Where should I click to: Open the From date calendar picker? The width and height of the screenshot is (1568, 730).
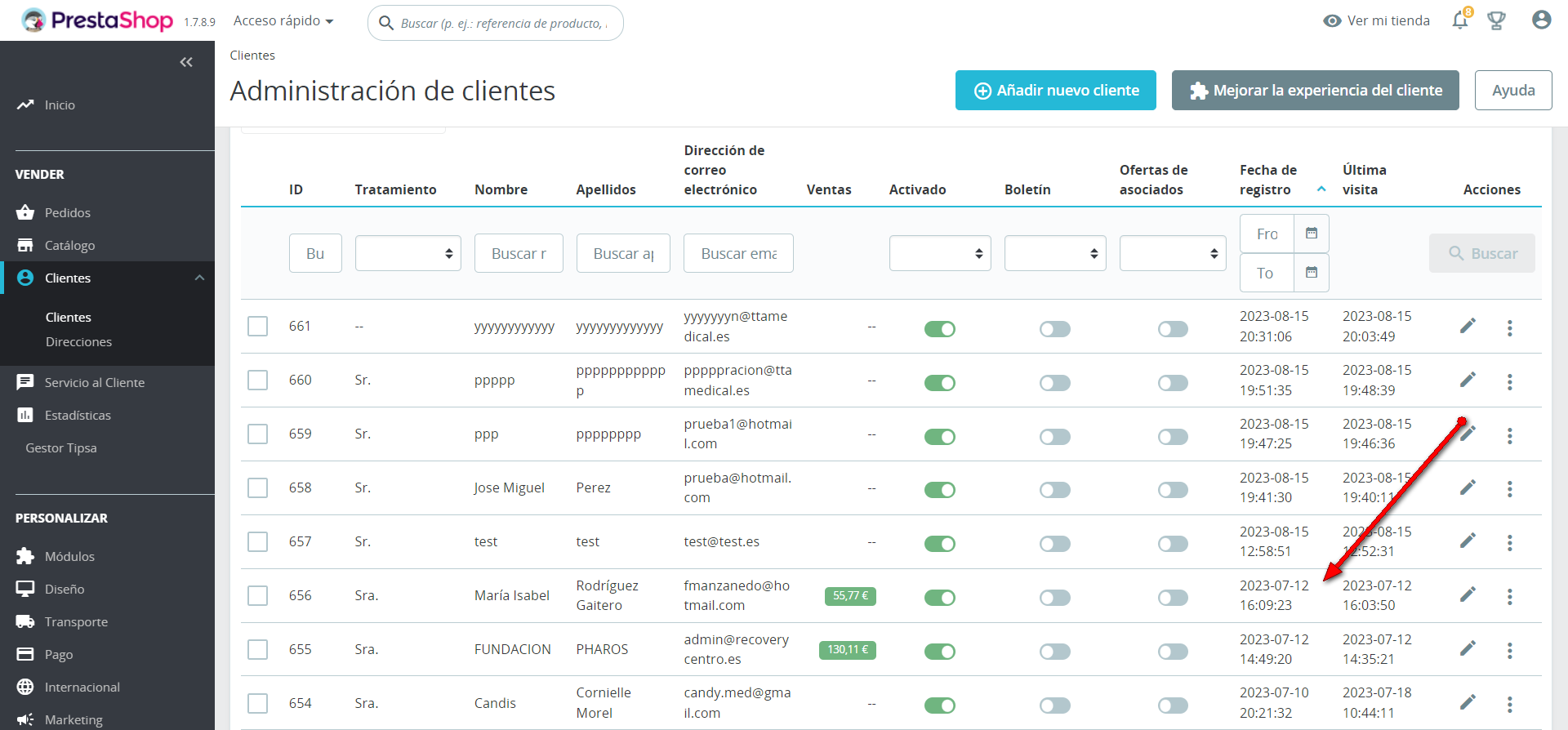click(x=1312, y=234)
